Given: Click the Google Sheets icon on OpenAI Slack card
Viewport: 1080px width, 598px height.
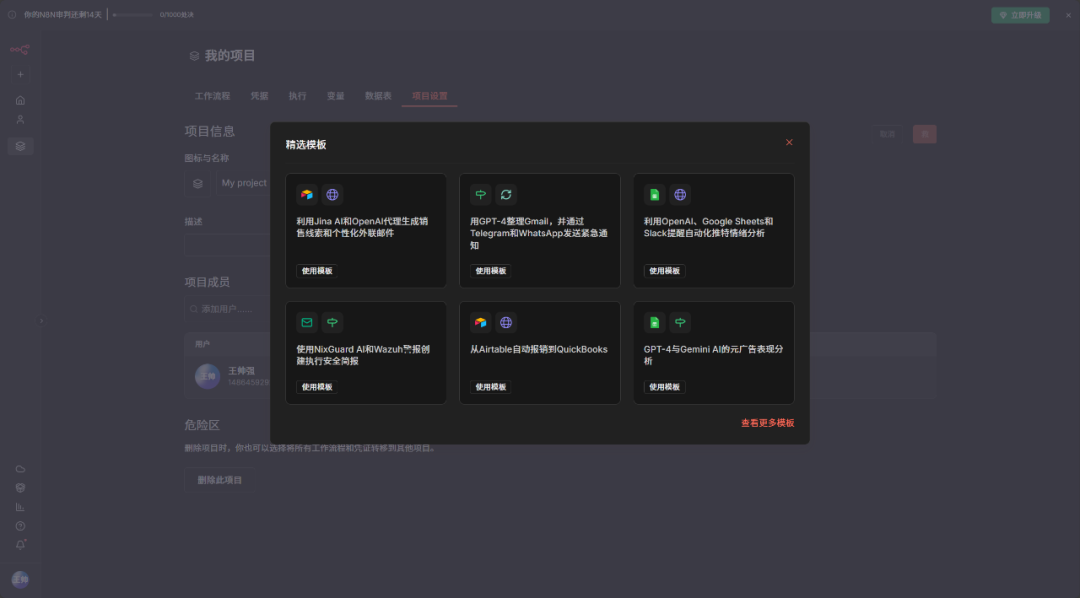Looking at the screenshot, I should 654,195.
